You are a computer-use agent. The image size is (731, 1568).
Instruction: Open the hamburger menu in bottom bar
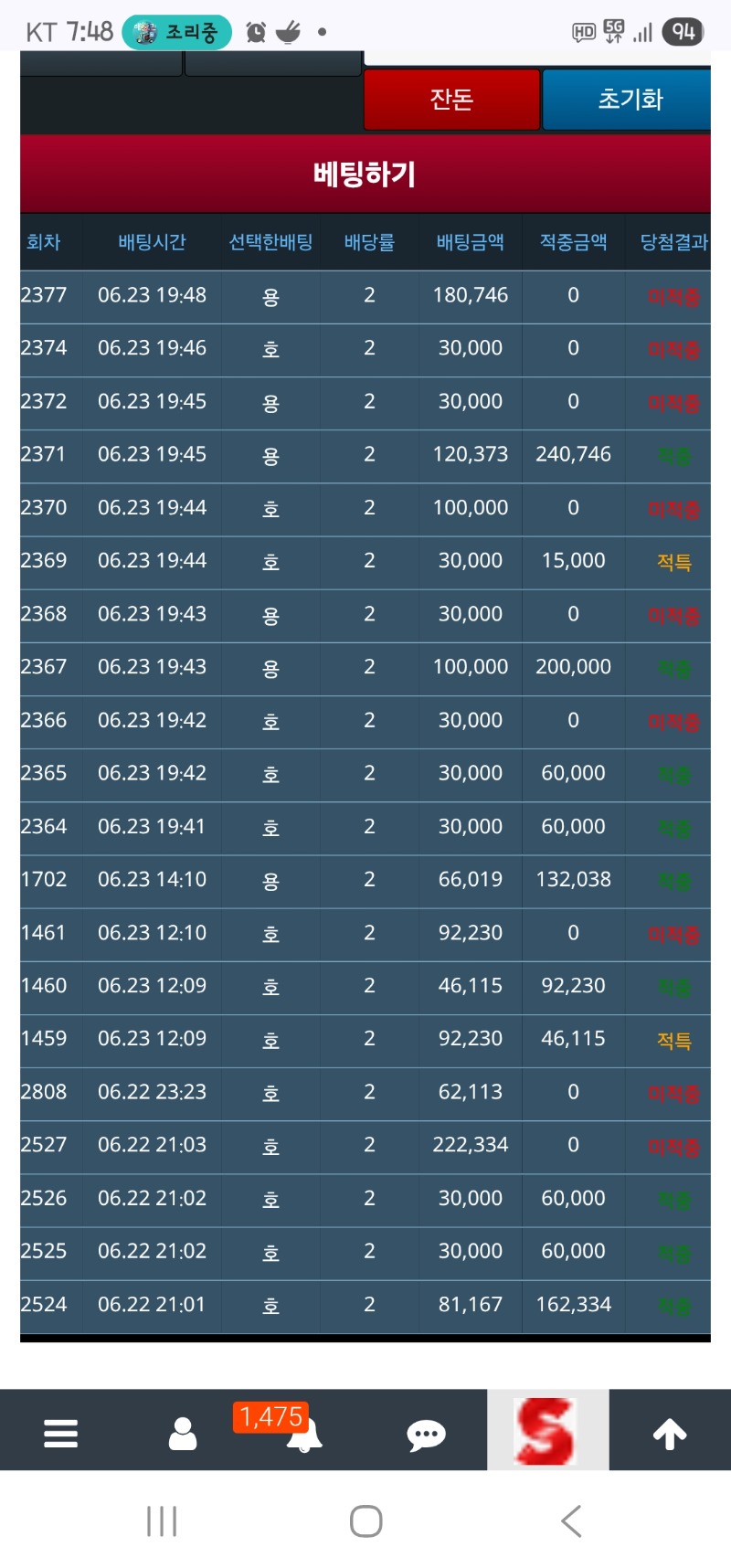(x=60, y=1433)
